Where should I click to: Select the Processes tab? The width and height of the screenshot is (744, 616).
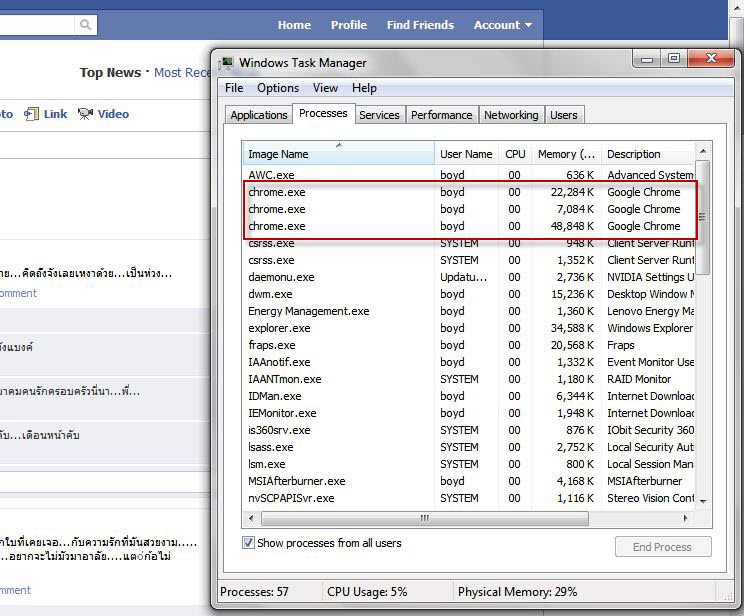point(323,113)
